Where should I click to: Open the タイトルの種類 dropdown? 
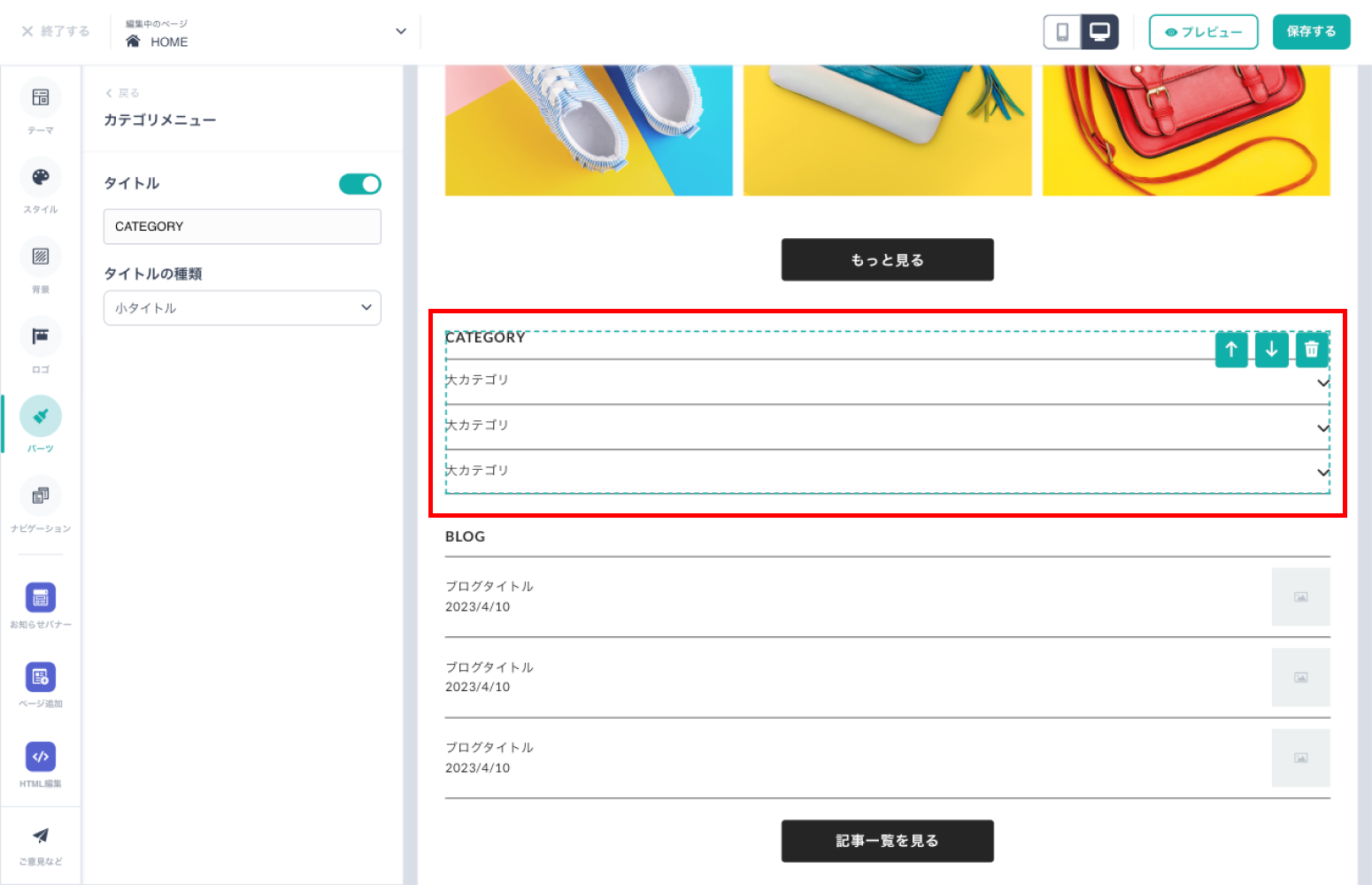(x=243, y=308)
